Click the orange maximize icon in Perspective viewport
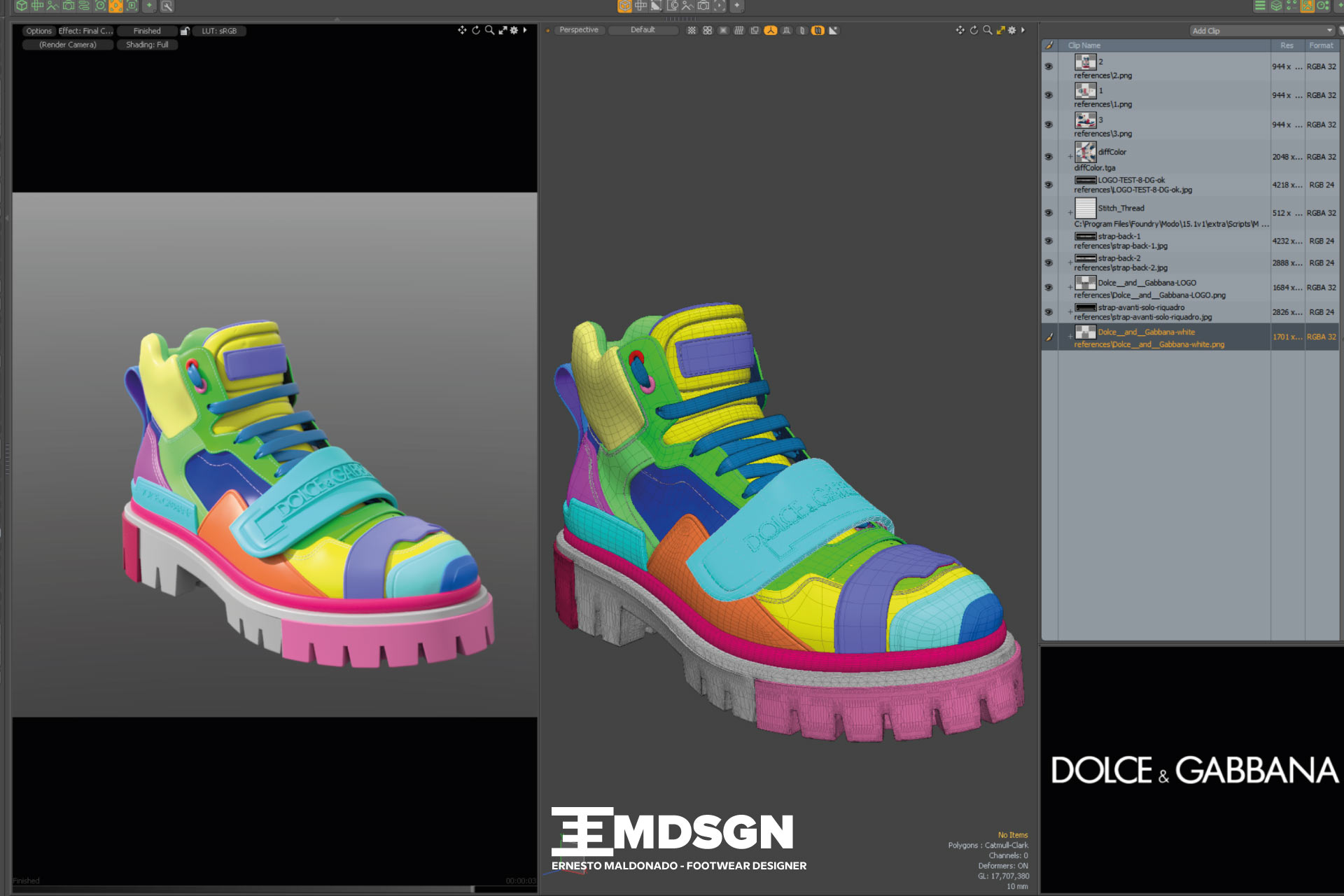This screenshot has height=896, width=1344. click(1001, 30)
